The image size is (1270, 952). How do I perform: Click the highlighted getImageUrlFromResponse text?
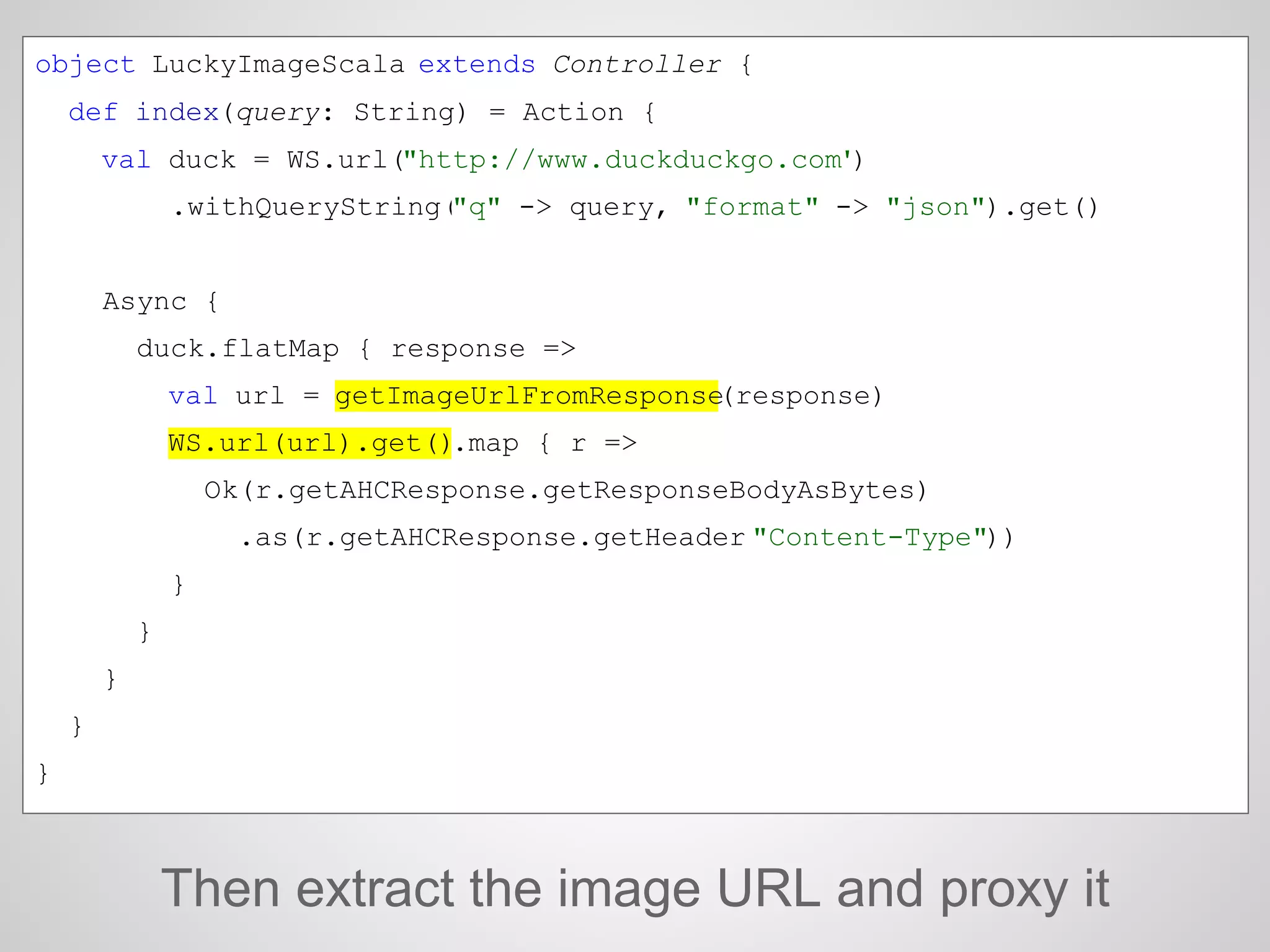[526, 396]
